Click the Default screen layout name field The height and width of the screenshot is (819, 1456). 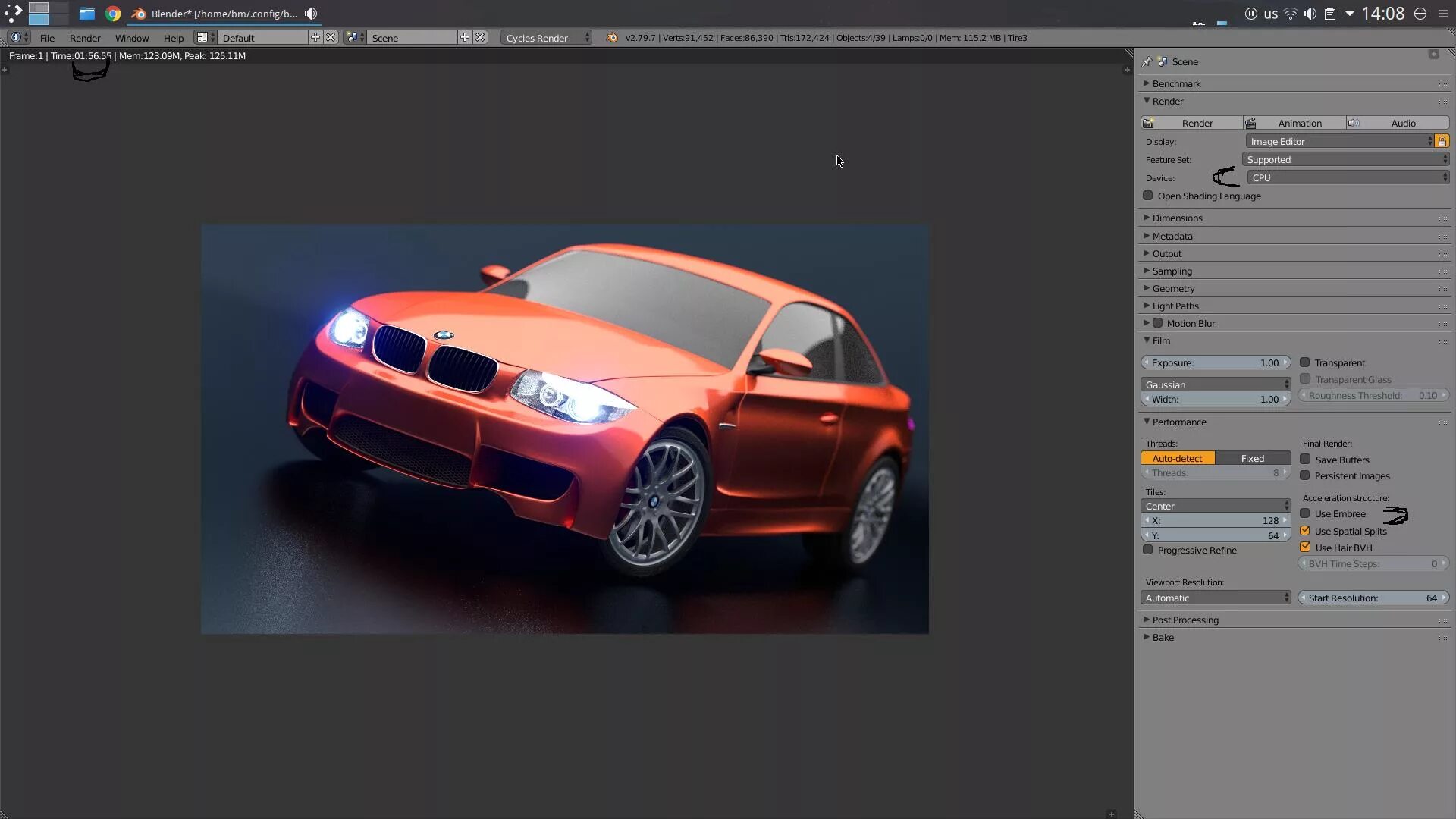263,37
